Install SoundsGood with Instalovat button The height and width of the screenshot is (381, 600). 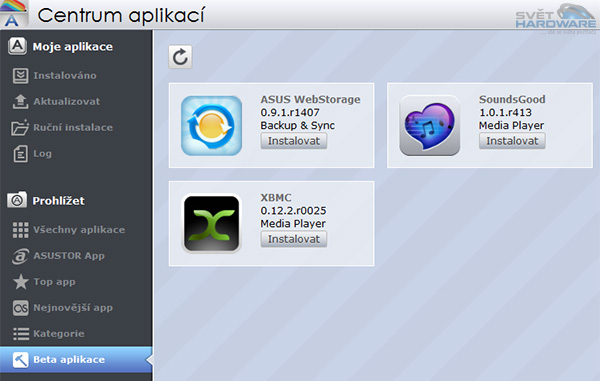pos(512,141)
